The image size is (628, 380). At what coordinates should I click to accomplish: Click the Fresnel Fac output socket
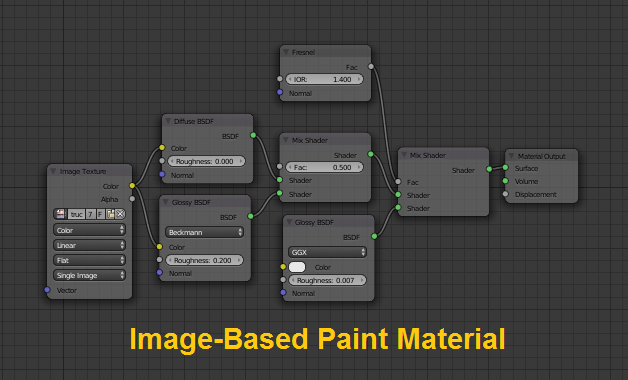click(x=371, y=66)
